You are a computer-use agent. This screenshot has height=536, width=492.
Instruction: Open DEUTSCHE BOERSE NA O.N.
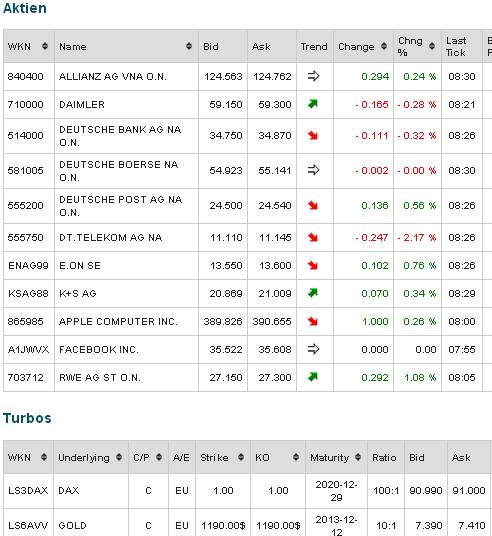[119, 171]
